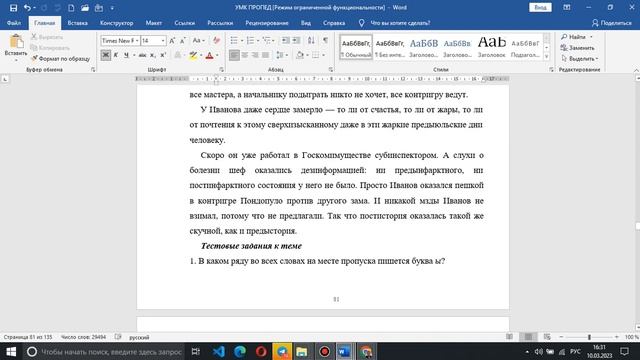
Task: Apply the Без интервала style
Action: click(x=390, y=47)
